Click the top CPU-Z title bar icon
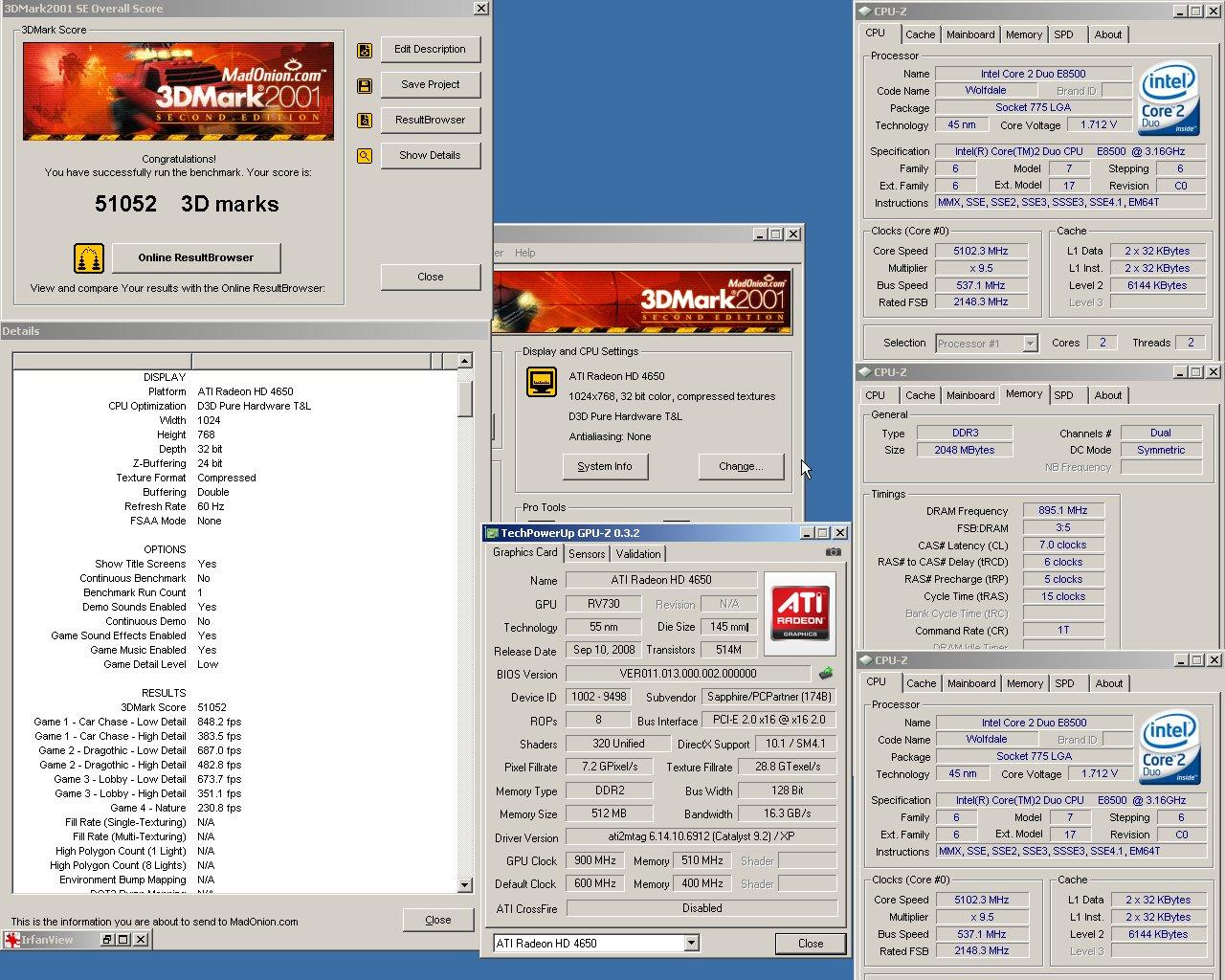1225x980 pixels. tap(864, 11)
